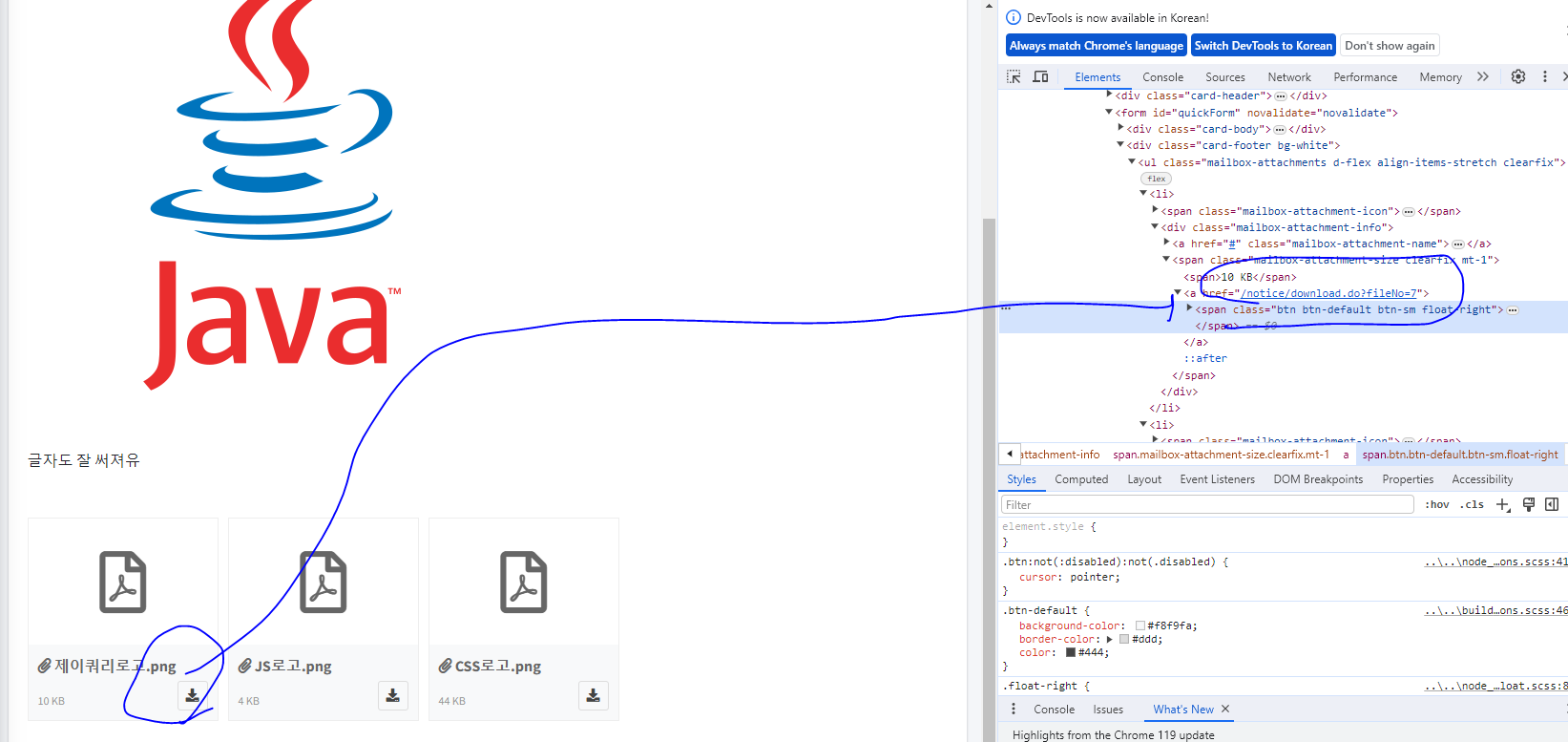Collapse form quickForm node
This screenshot has height=742, width=1568.
click(1109, 112)
